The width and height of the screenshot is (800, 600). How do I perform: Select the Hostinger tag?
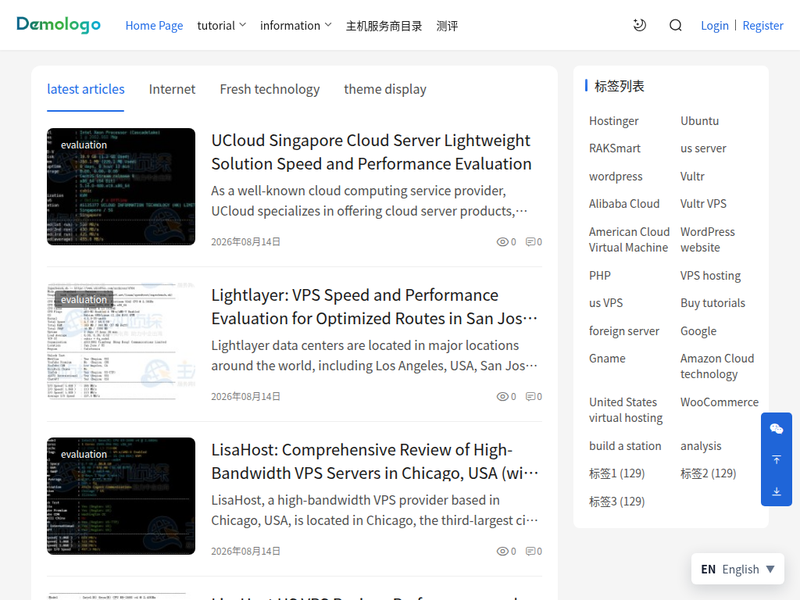613,121
